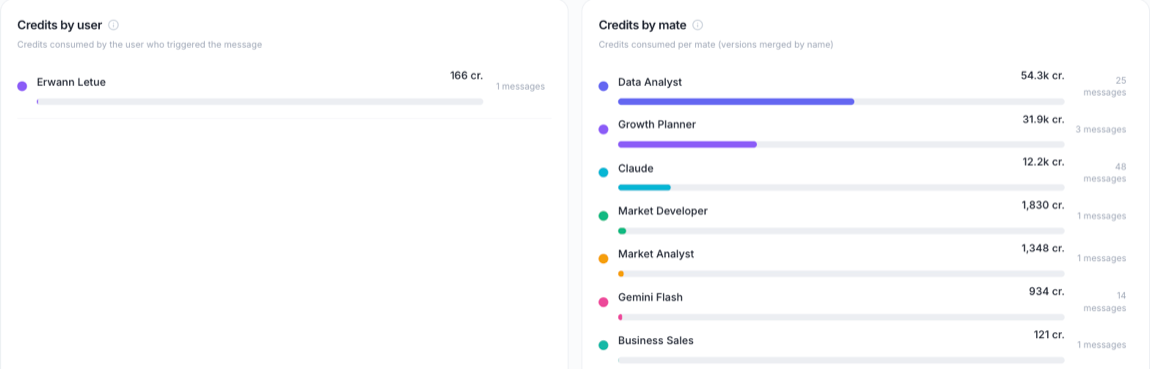Click the purple dot next to Growth Planner
This screenshot has width=1150, height=369.
(x=604, y=129)
